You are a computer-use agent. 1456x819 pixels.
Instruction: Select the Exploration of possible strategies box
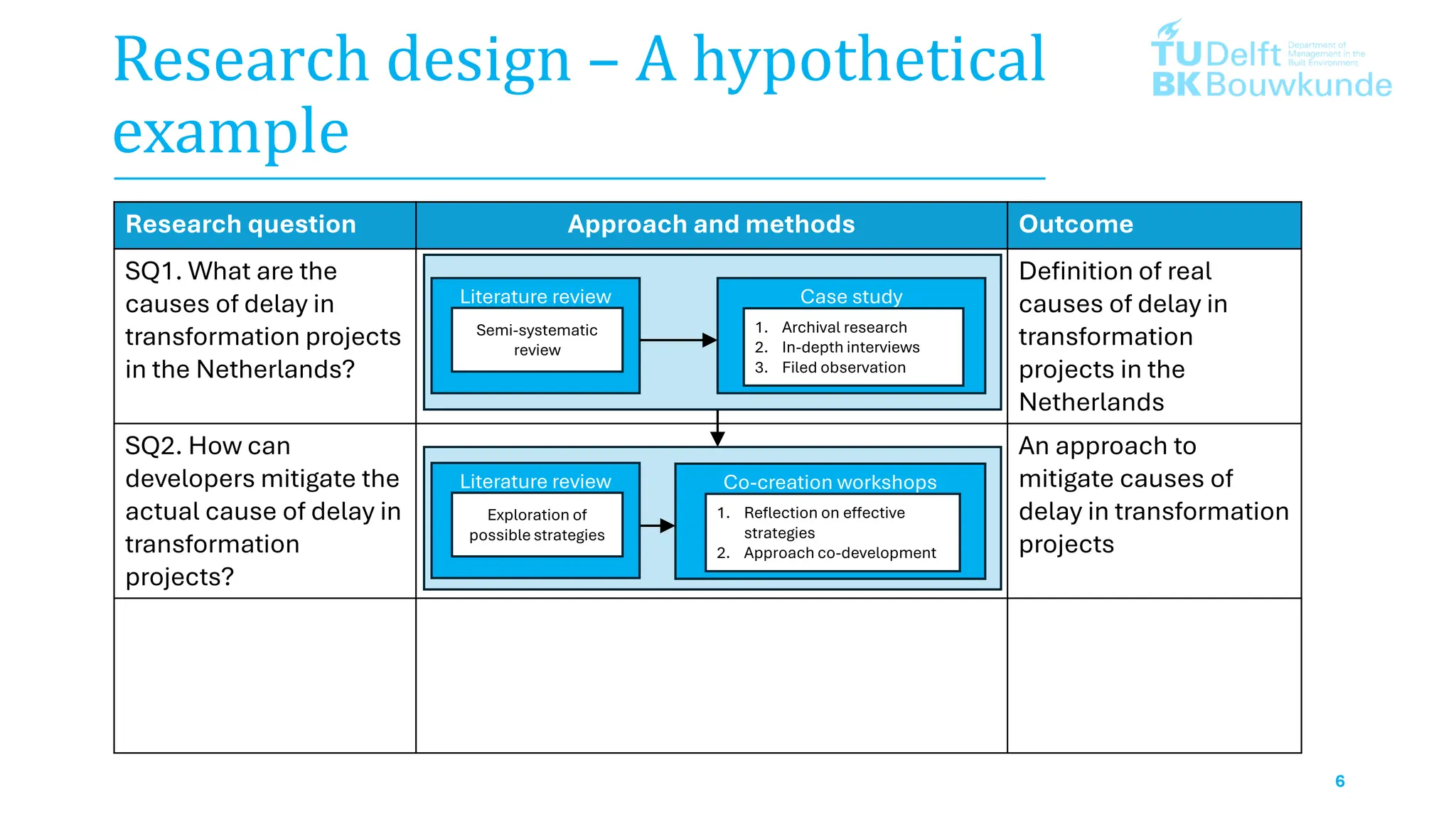[x=537, y=525]
